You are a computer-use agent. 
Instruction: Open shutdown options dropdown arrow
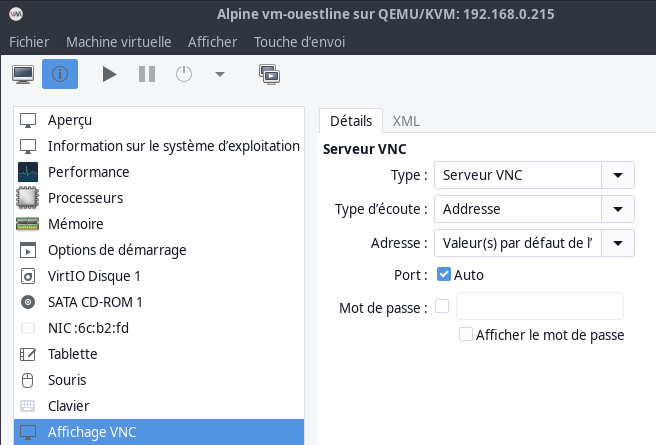click(220, 74)
